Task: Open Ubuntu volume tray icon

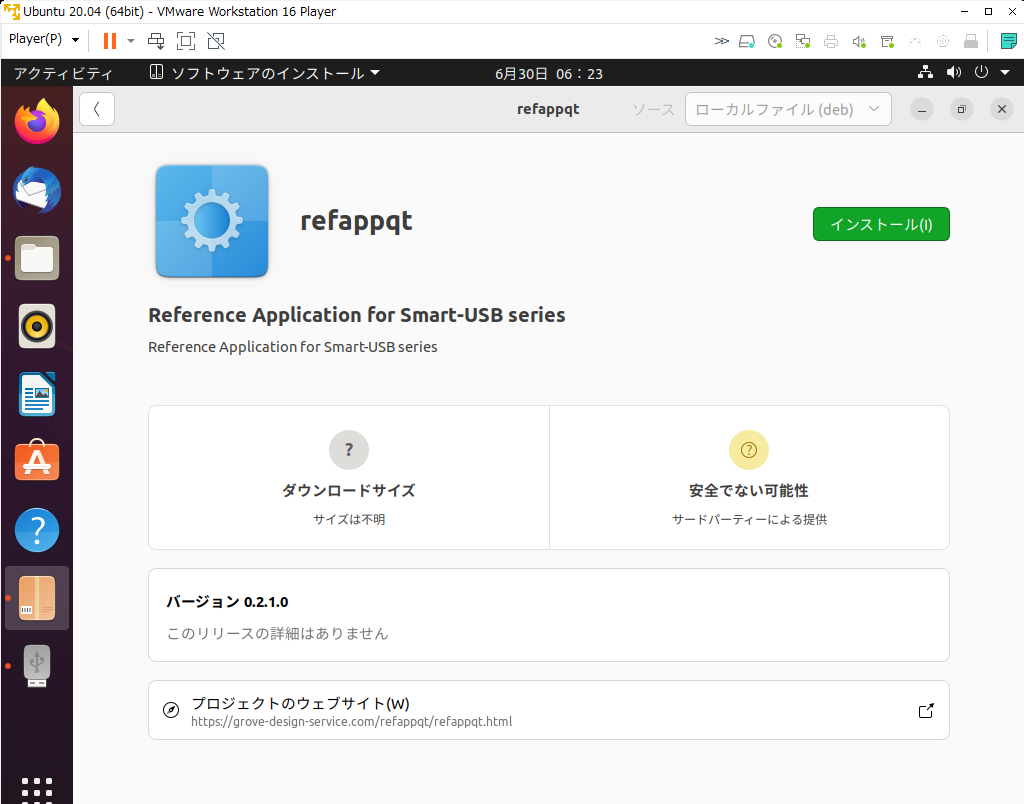Action: (x=954, y=72)
